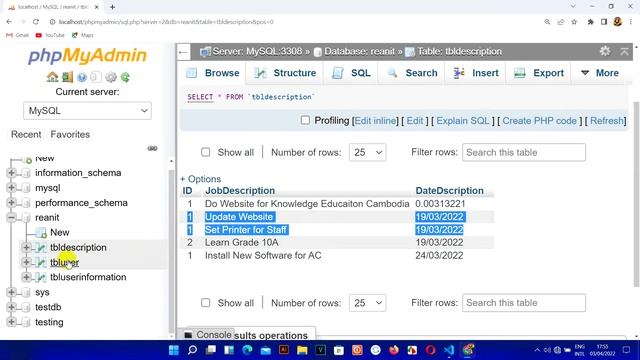Click the tbluser table icon in tree
Screen dimensions: 640x360
pos(41,262)
